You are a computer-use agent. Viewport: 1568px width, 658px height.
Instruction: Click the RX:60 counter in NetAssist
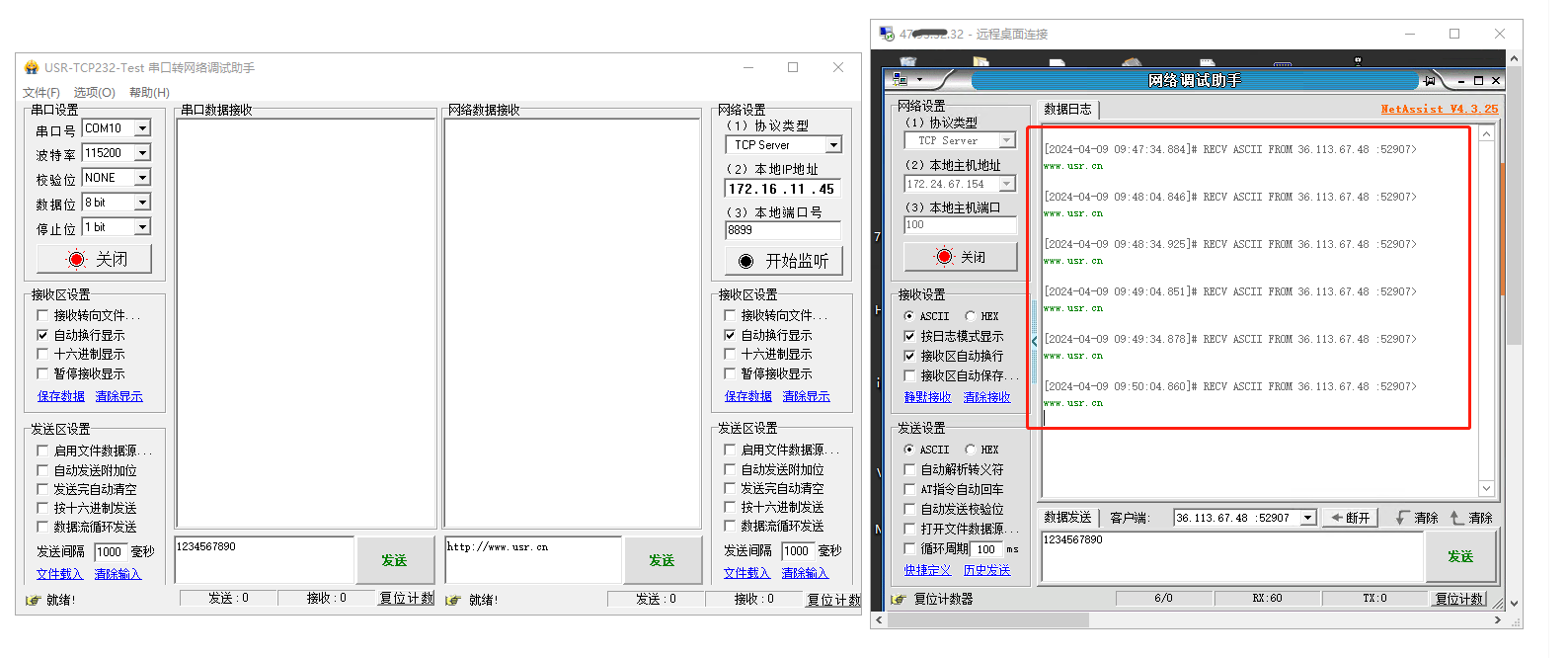point(1267,599)
